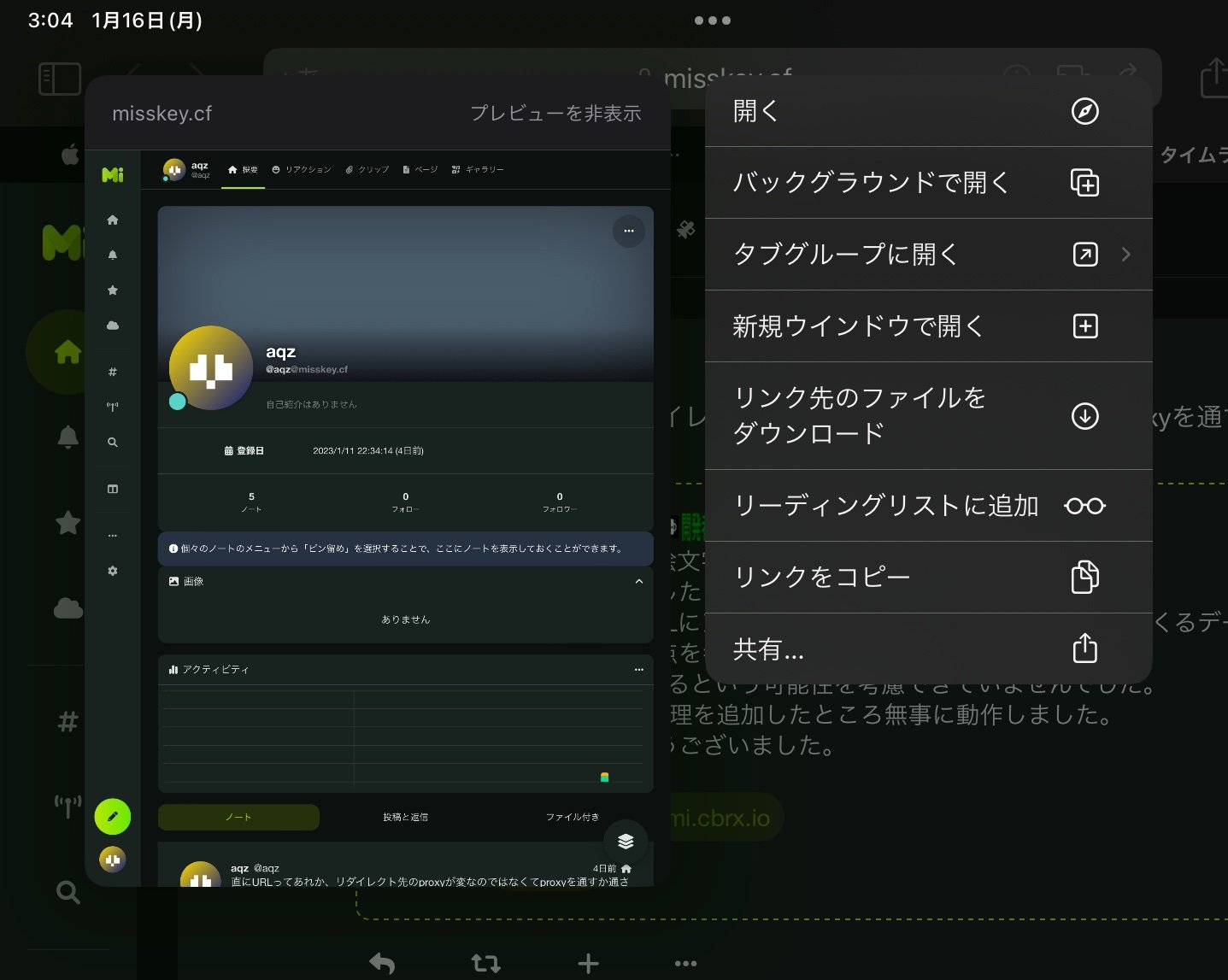1228x980 pixels.
Task: Open Explore with the hashtag icon
Action: click(x=112, y=371)
